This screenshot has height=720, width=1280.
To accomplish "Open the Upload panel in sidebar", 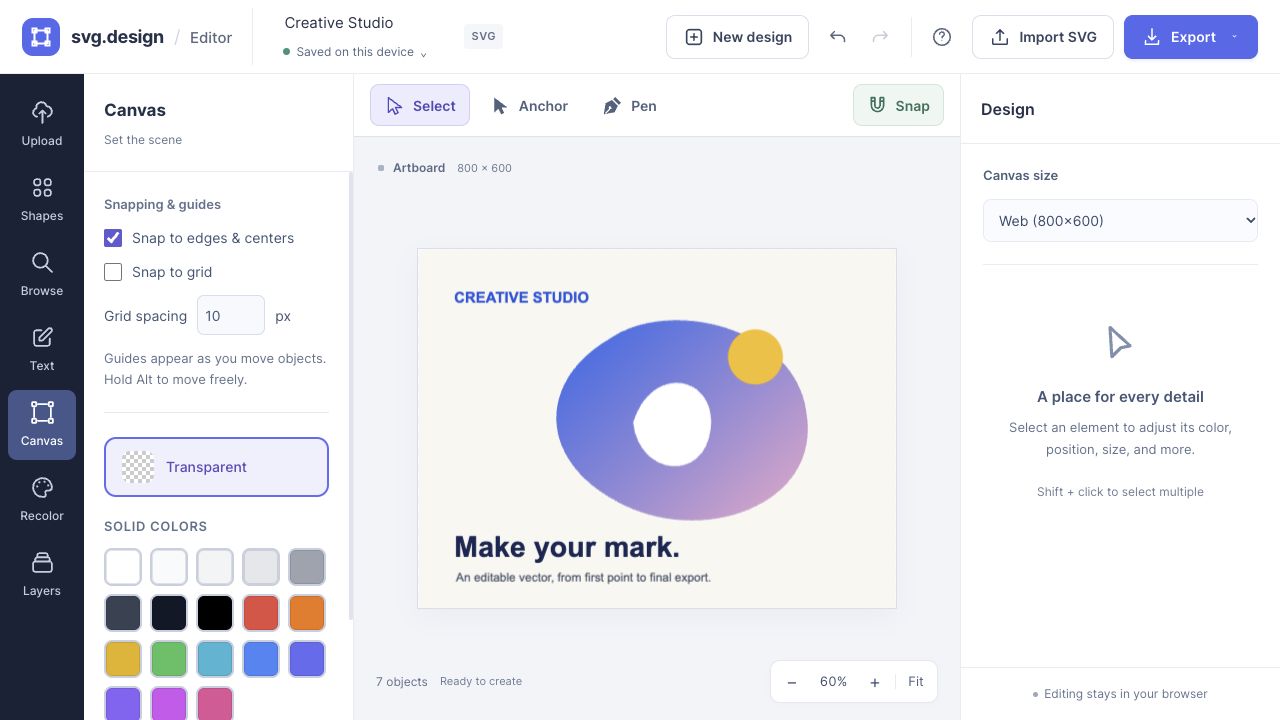I will [x=42, y=124].
